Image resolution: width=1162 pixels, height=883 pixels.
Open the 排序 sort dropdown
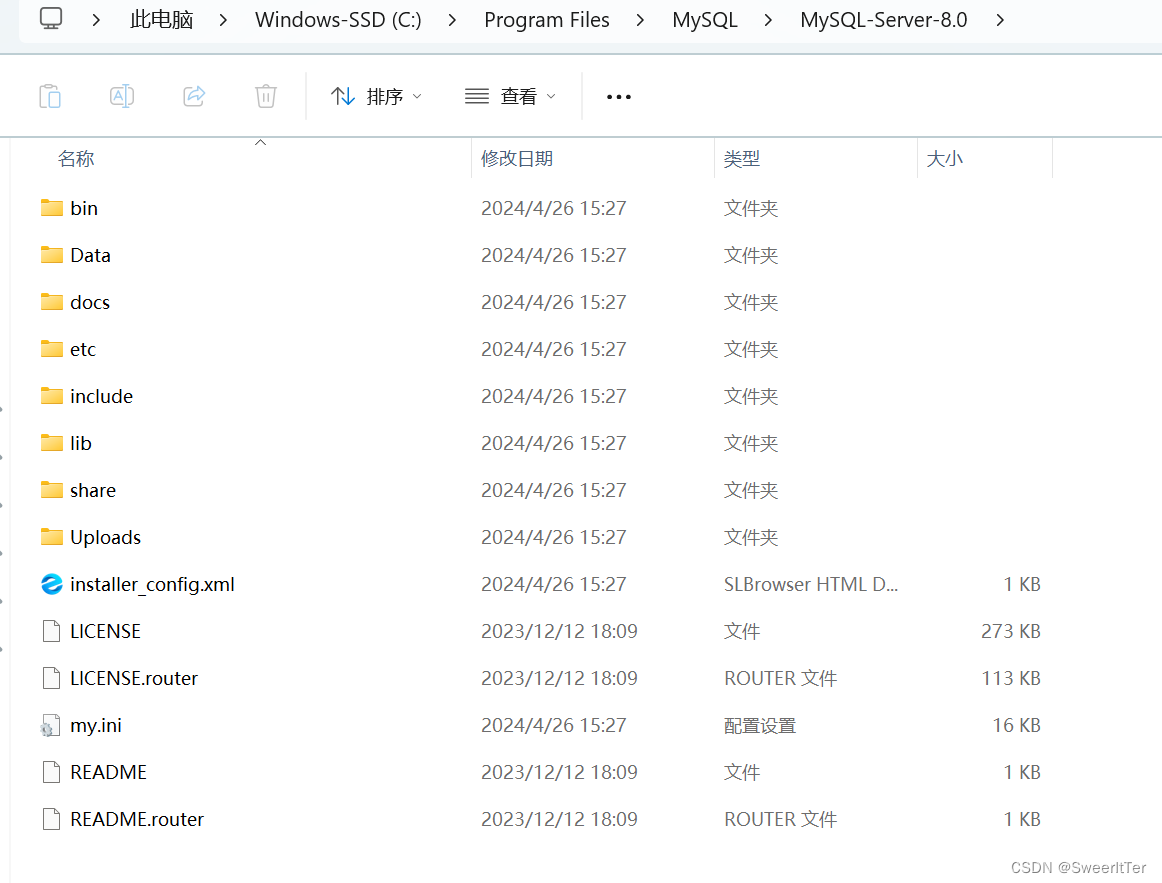(x=376, y=96)
